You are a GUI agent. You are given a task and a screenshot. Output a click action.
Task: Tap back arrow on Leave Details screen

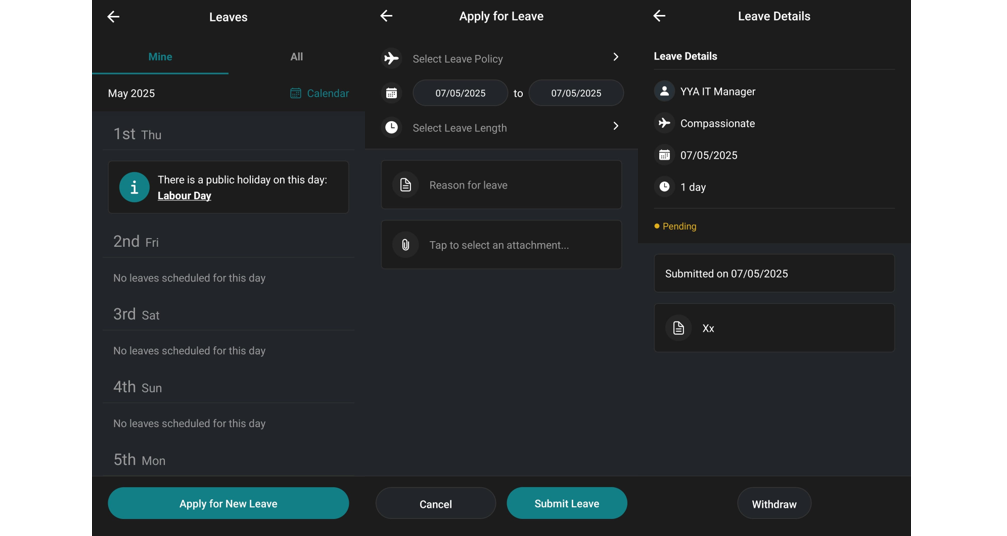pos(660,16)
